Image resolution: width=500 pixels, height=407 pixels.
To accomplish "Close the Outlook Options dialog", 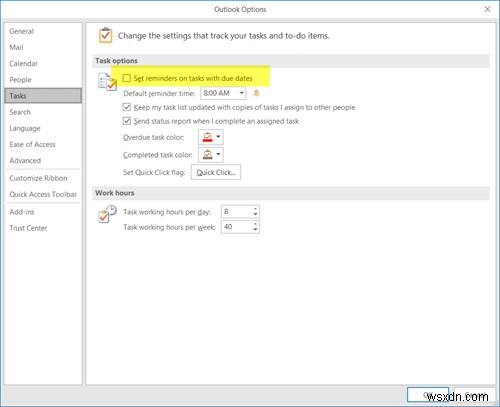I will click(487, 9).
